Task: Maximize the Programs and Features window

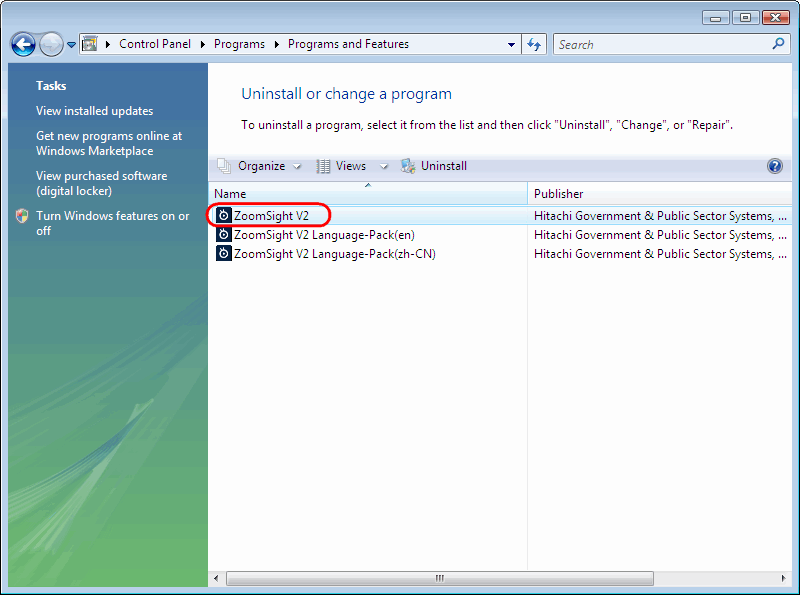Action: coord(745,18)
